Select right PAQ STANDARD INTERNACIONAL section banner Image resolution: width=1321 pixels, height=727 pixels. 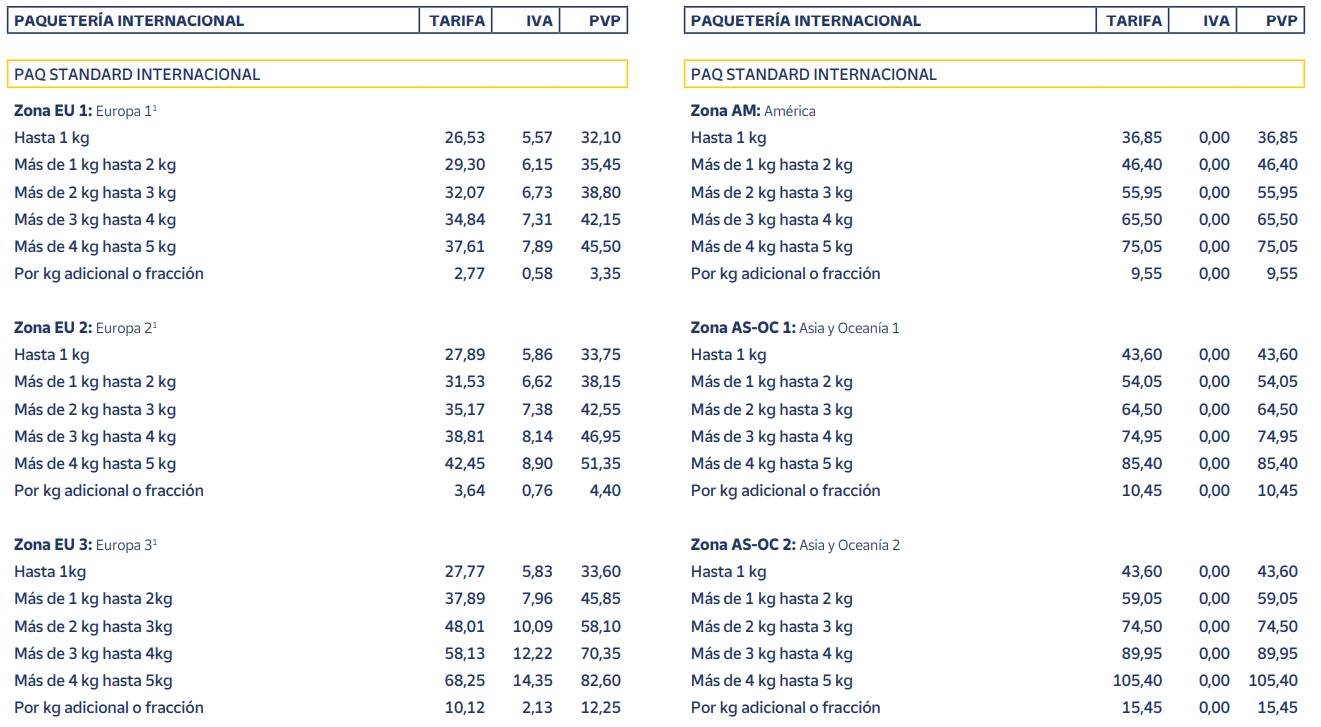(x=994, y=74)
